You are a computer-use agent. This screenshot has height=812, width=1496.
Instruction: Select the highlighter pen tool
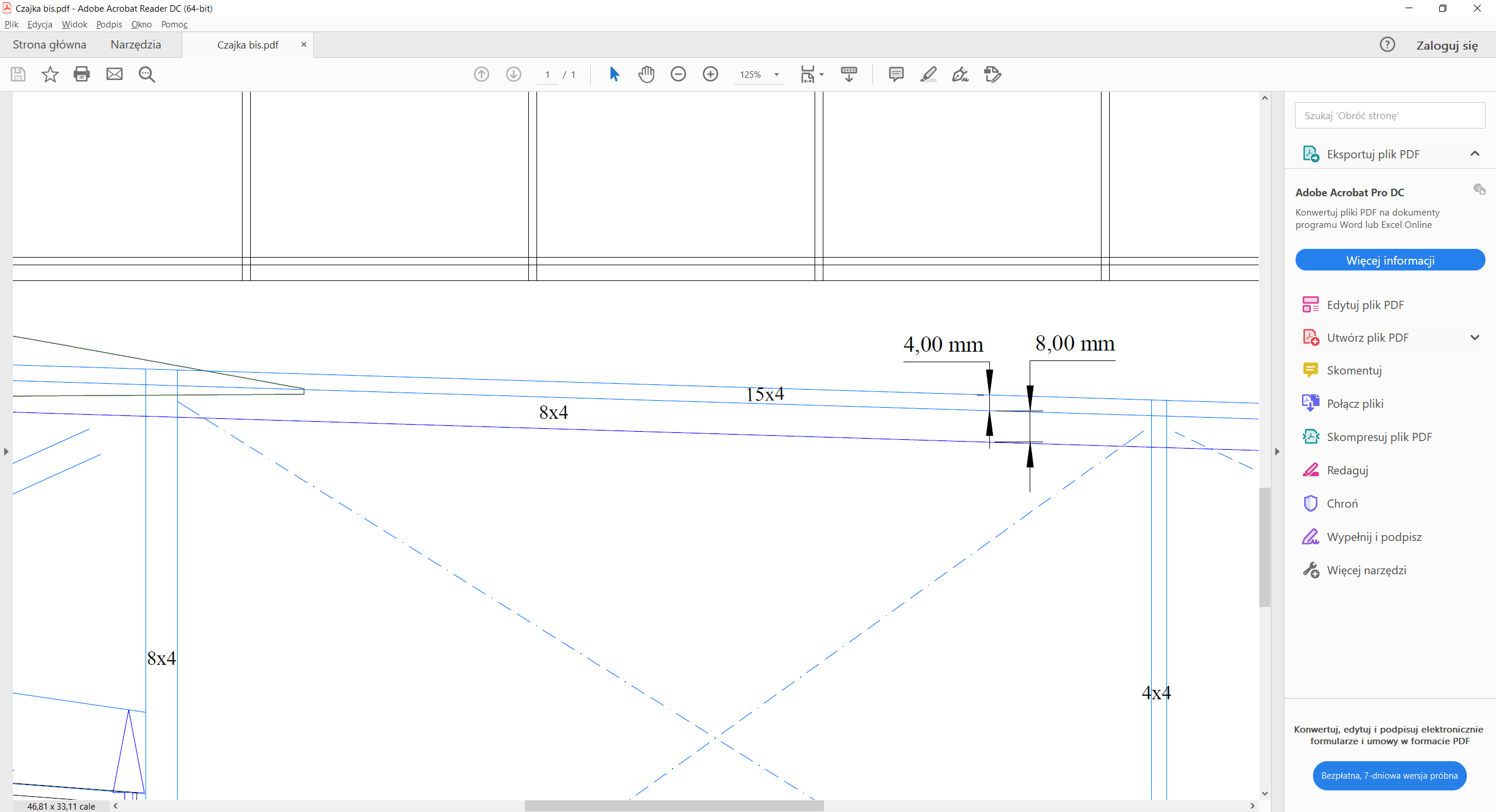(928, 74)
